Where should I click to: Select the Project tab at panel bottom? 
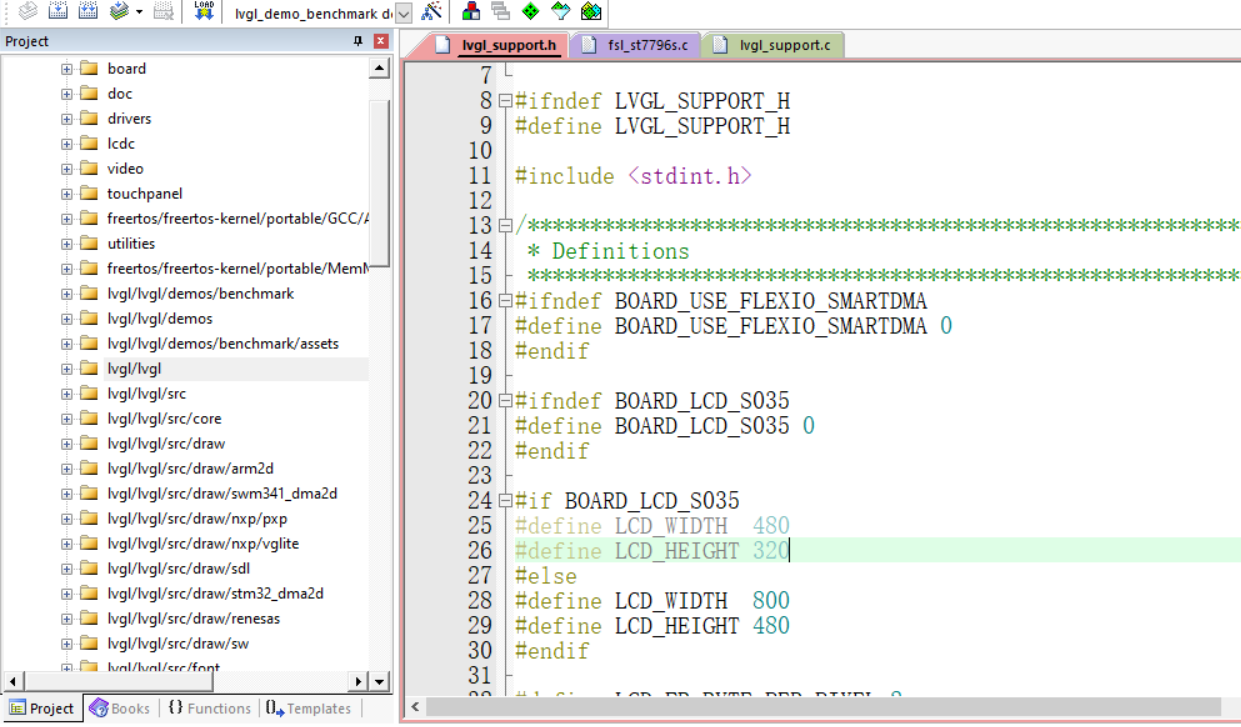[42, 708]
